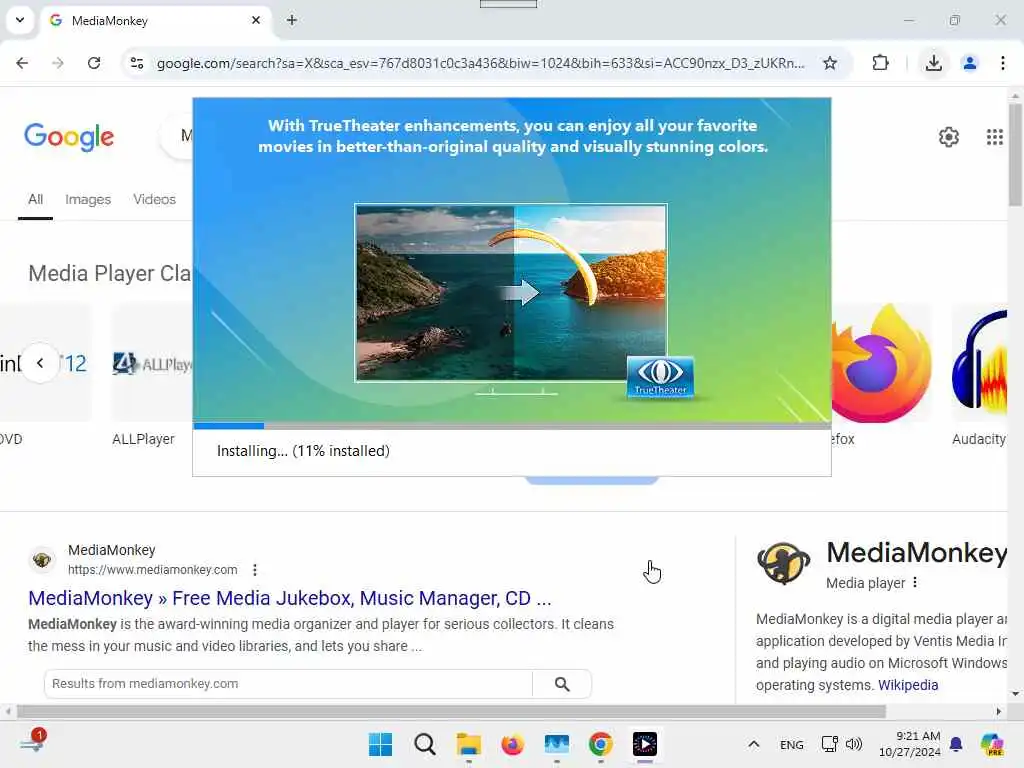The width and height of the screenshot is (1024, 768).
Task: Open the tab search dropdown arrow
Action: [x=20, y=20]
